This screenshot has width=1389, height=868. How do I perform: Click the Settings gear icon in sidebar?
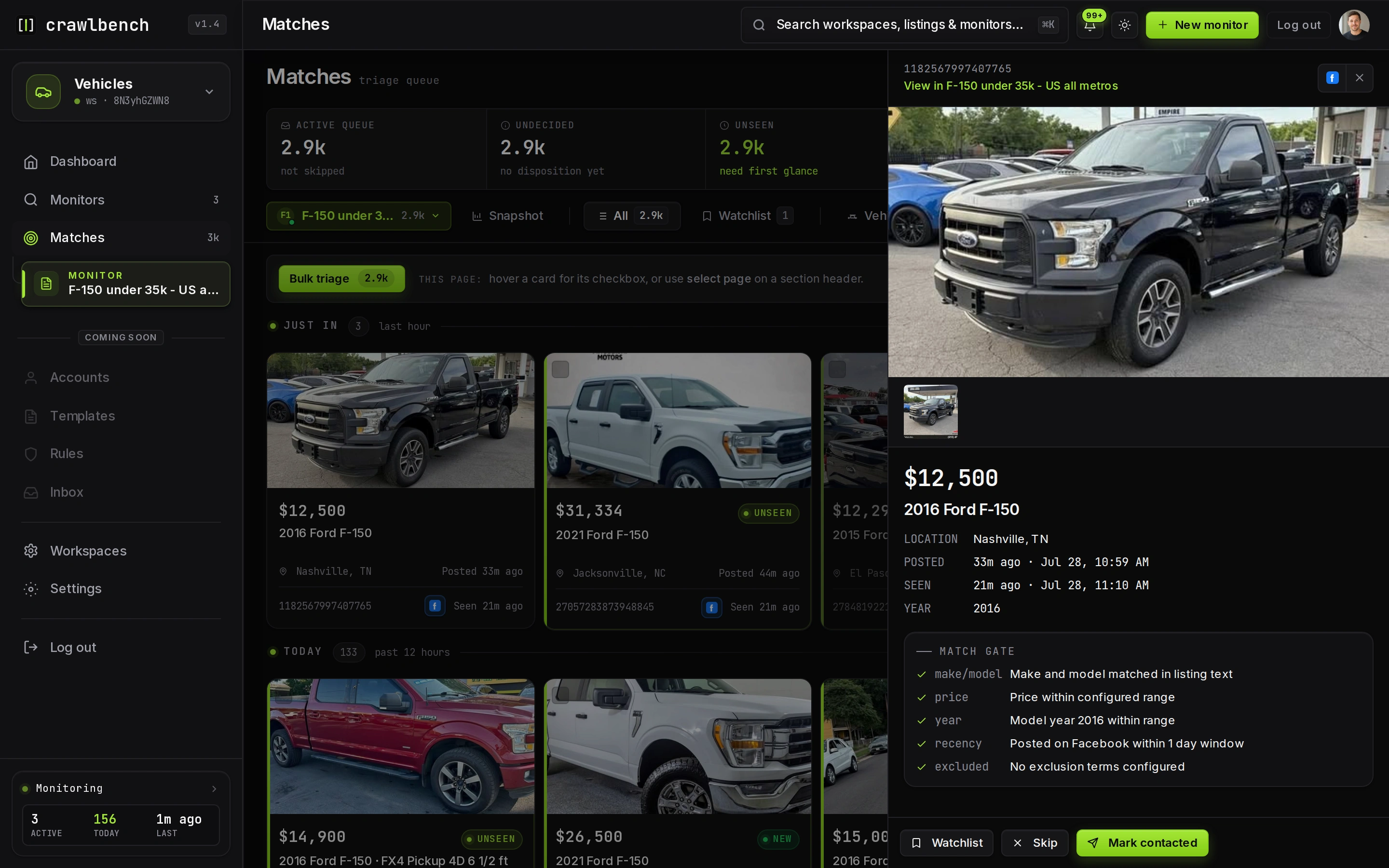click(x=31, y=589)
